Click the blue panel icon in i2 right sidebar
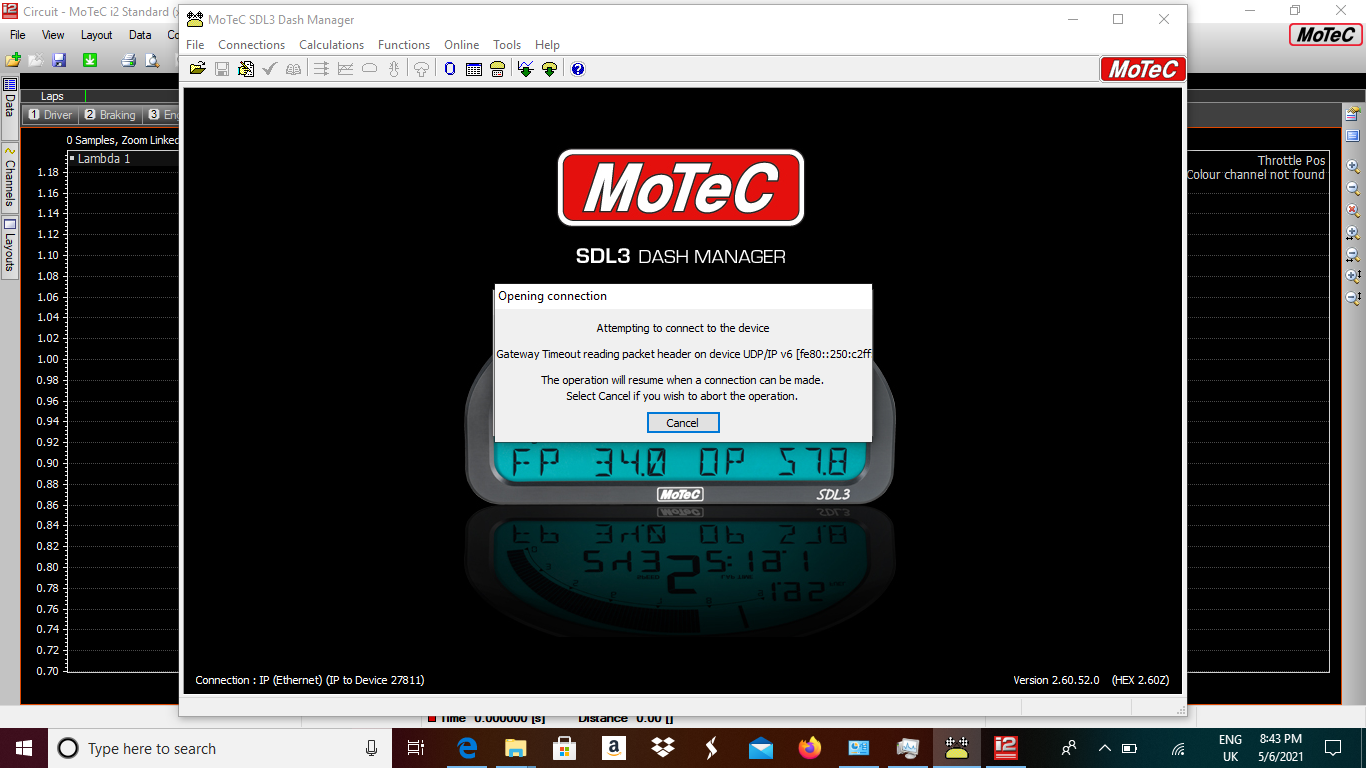 pos(1353,136)
